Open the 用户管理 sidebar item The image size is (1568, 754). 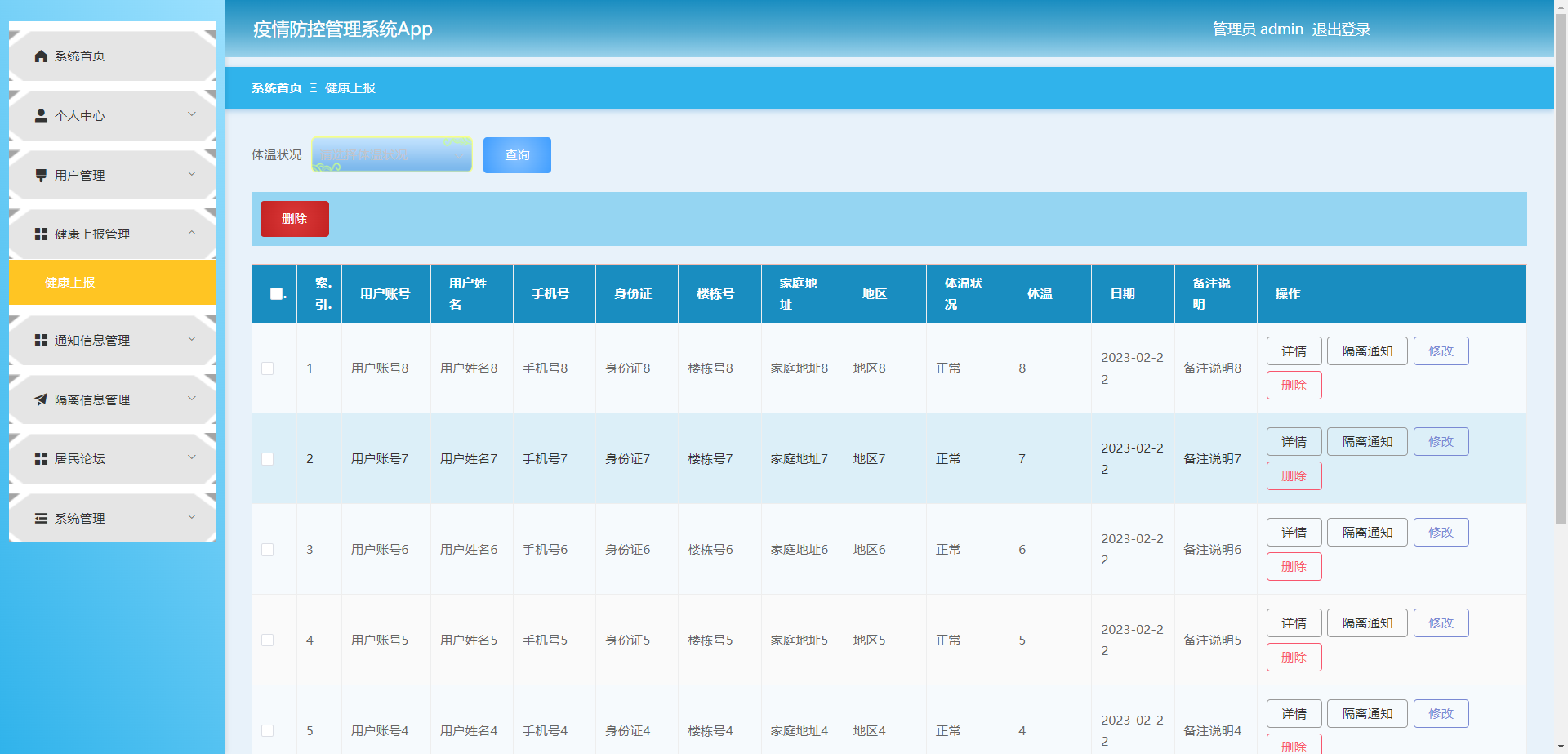113,176
